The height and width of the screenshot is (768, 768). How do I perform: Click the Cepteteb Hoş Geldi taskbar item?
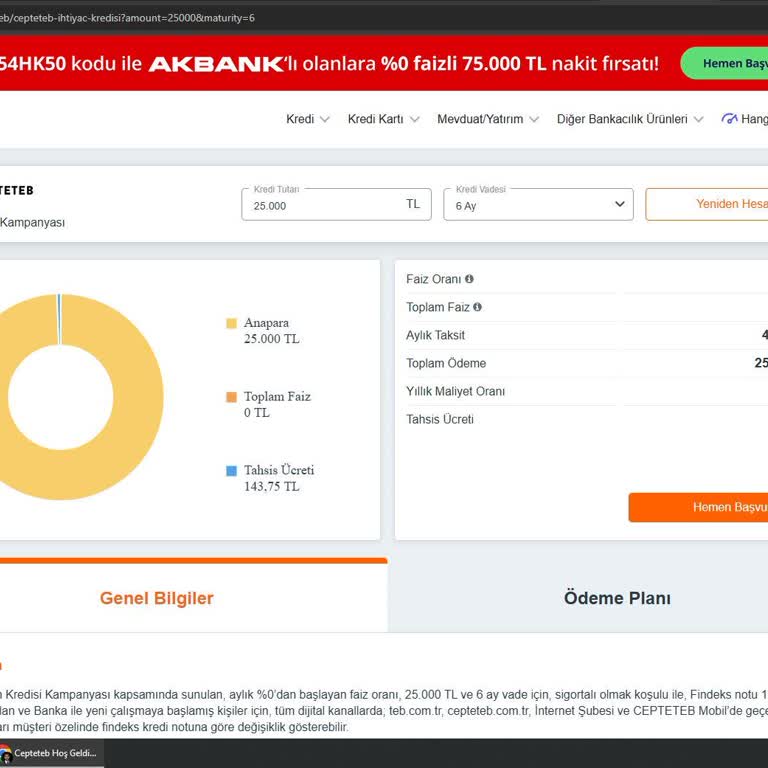tap(52, 753)
